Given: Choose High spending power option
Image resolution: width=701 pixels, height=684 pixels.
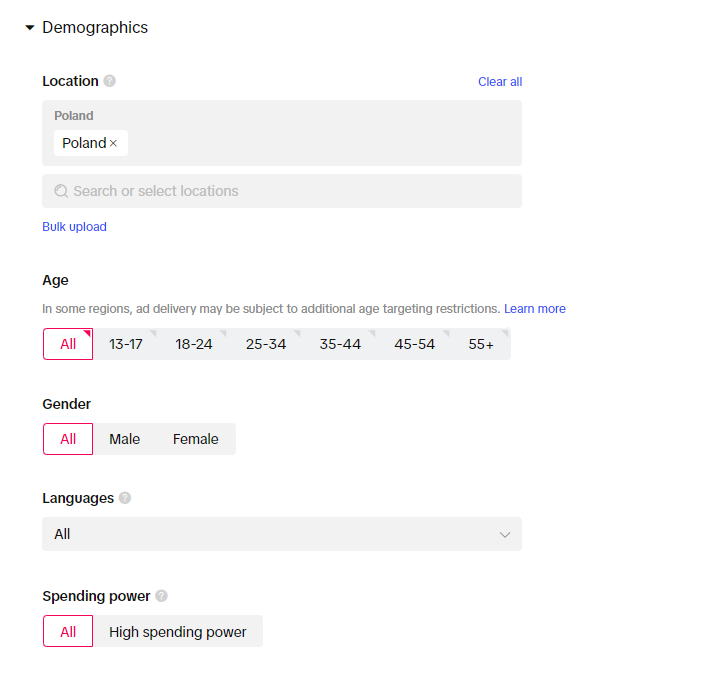Looking at the screenshot, I should (x=178, y=632).
